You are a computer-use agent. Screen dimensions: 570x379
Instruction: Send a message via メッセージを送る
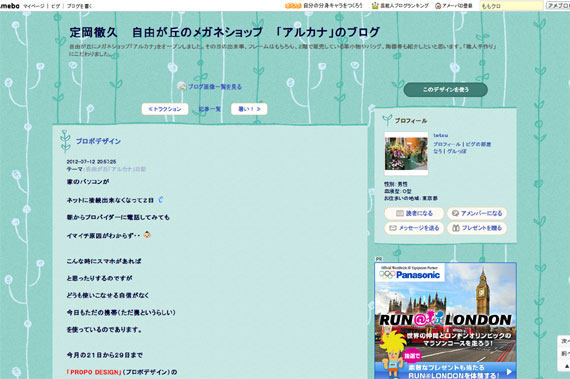(414, 228)
